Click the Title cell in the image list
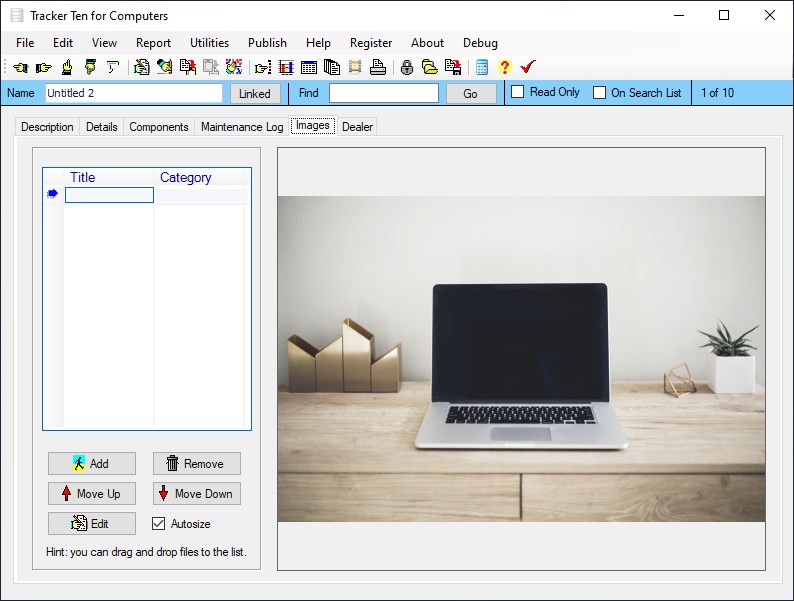The height and width of the screenshot is (601, 794). pyautogui.click(x=109, y=195)
